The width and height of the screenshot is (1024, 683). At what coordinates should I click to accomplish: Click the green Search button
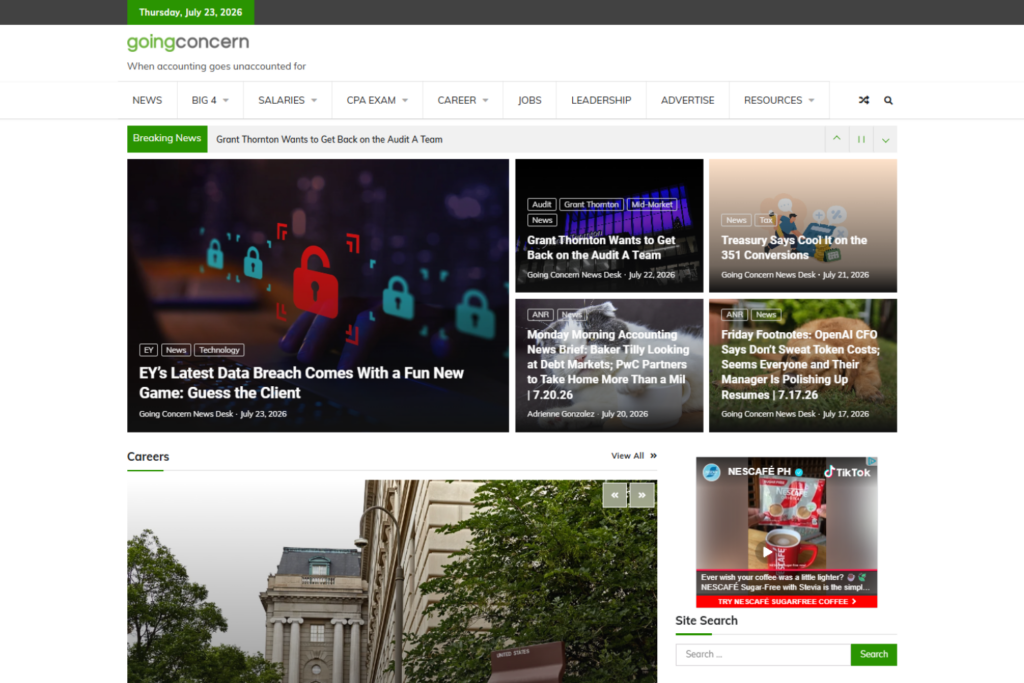coord(874,654)
